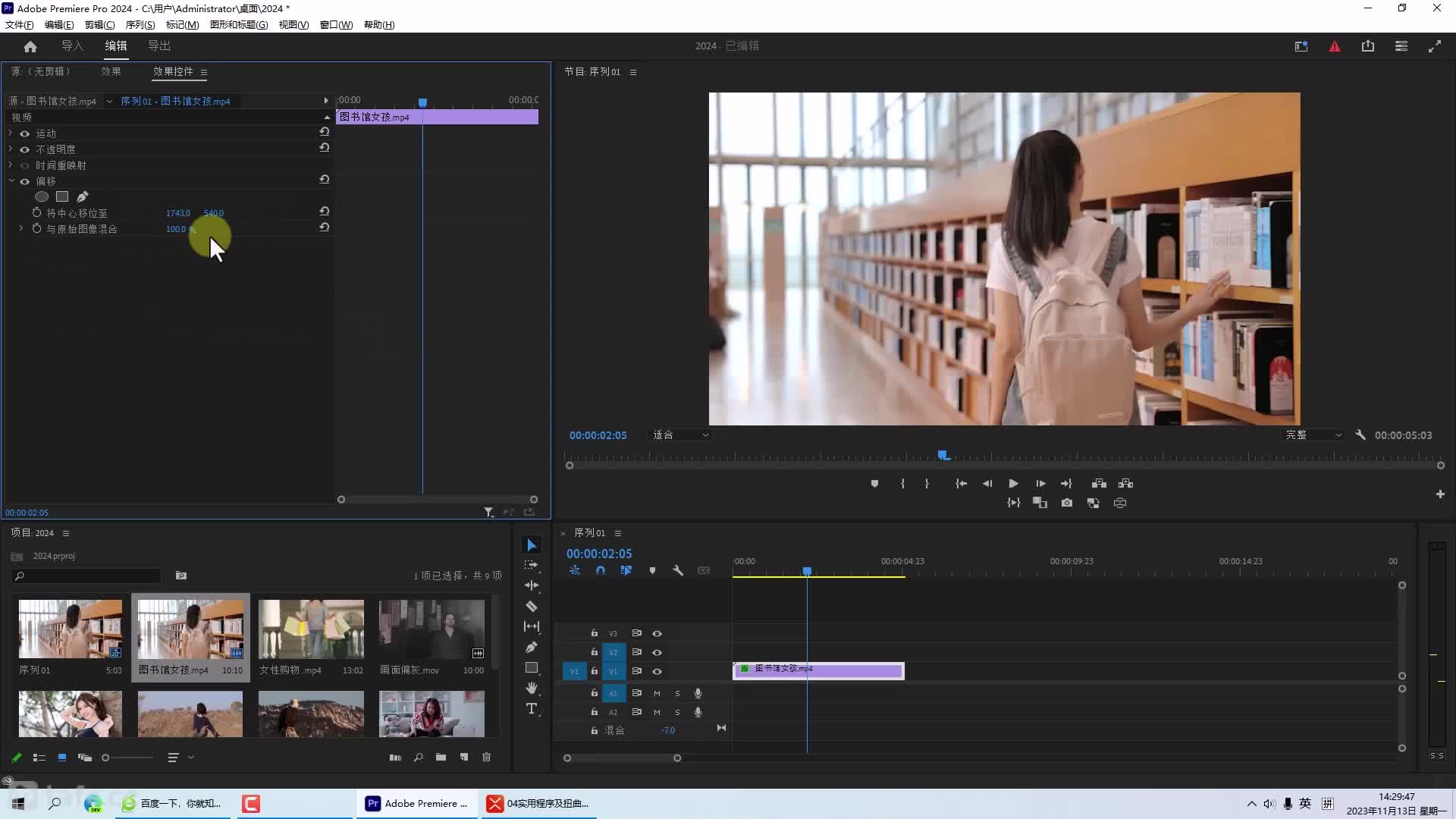Viewport: 1456px width, 819px height.
Task: Expand Time Remapping properties
Action: tap(11, 165)
